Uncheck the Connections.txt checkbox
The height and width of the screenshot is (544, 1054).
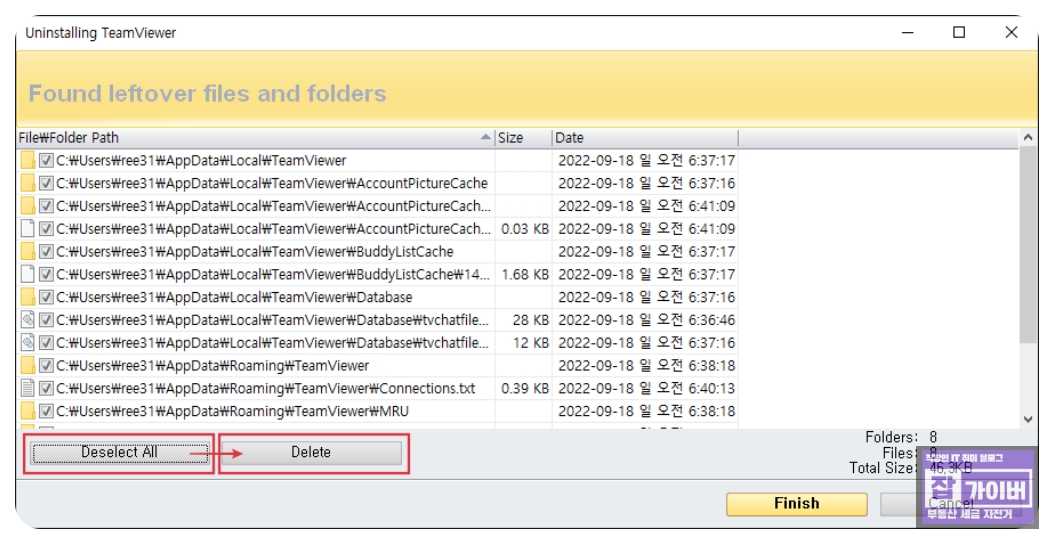coord(46,389)
